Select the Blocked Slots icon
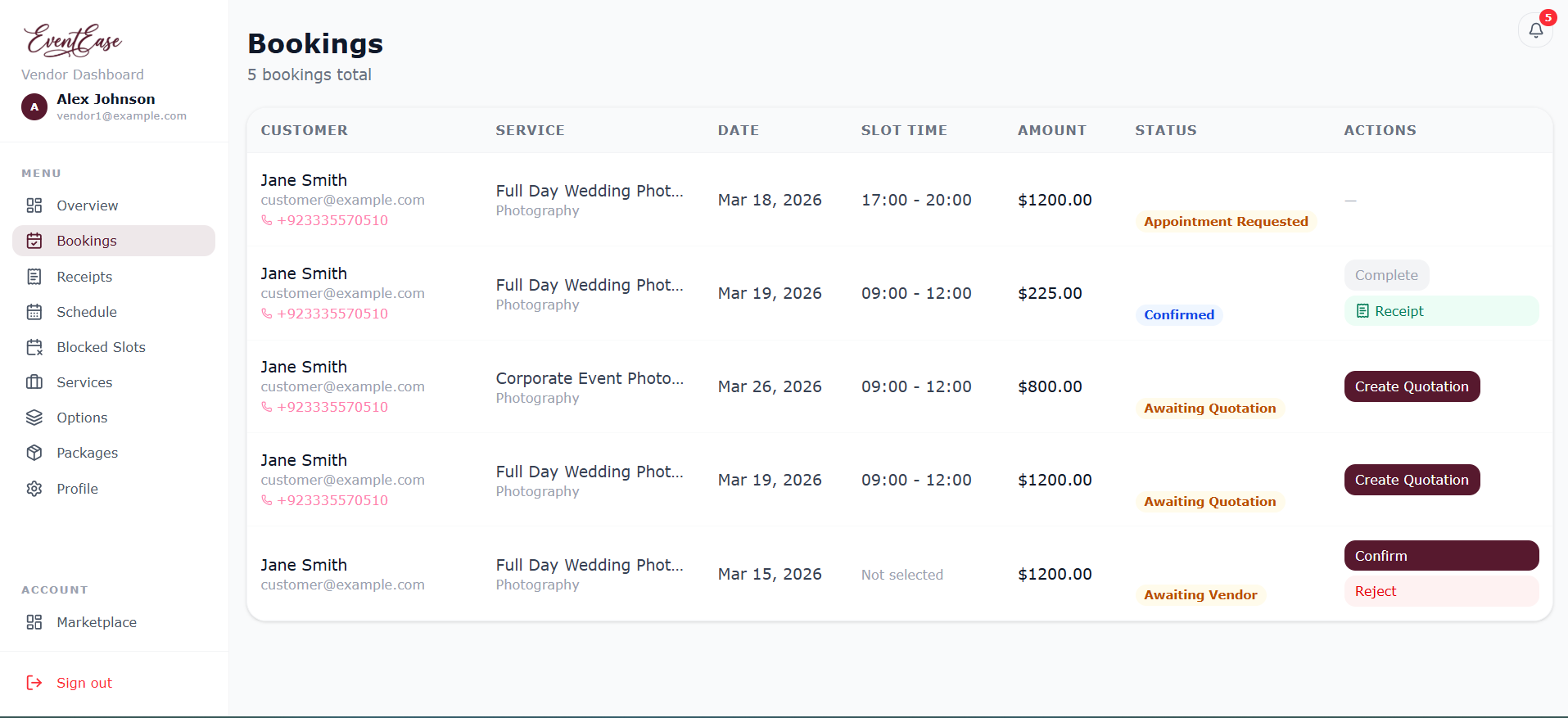Screen dimensions: 1568x718 coord(34,347)
